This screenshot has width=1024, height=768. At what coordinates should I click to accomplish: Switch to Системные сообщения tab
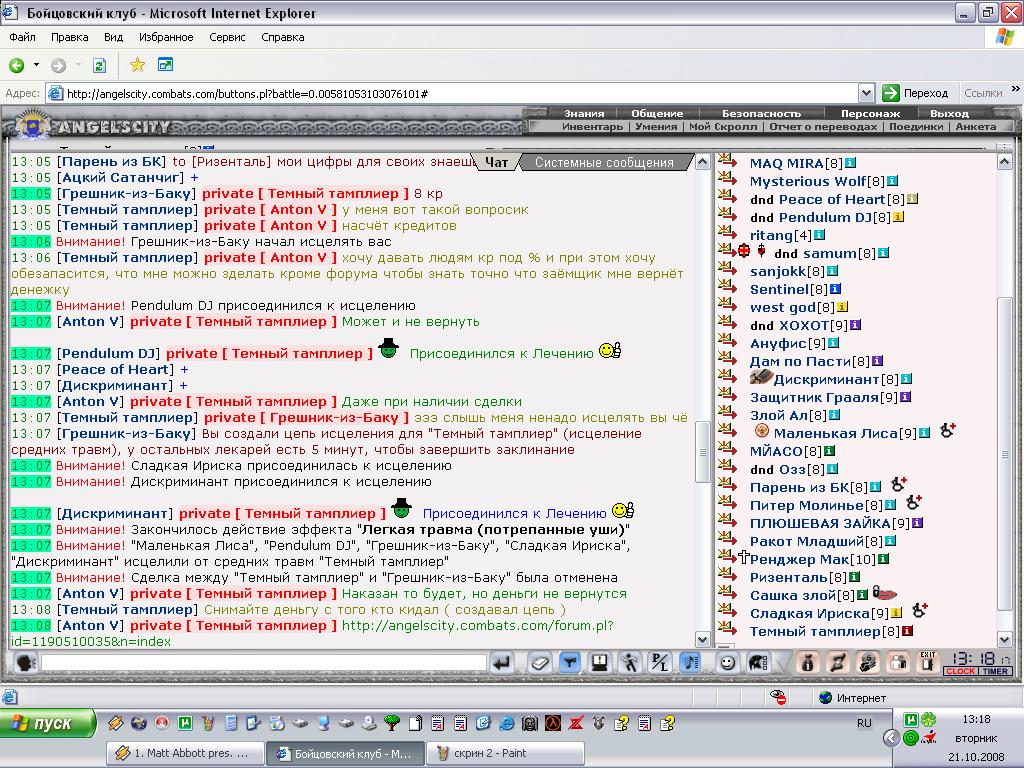pyautogui.click(x=604, y=162)
